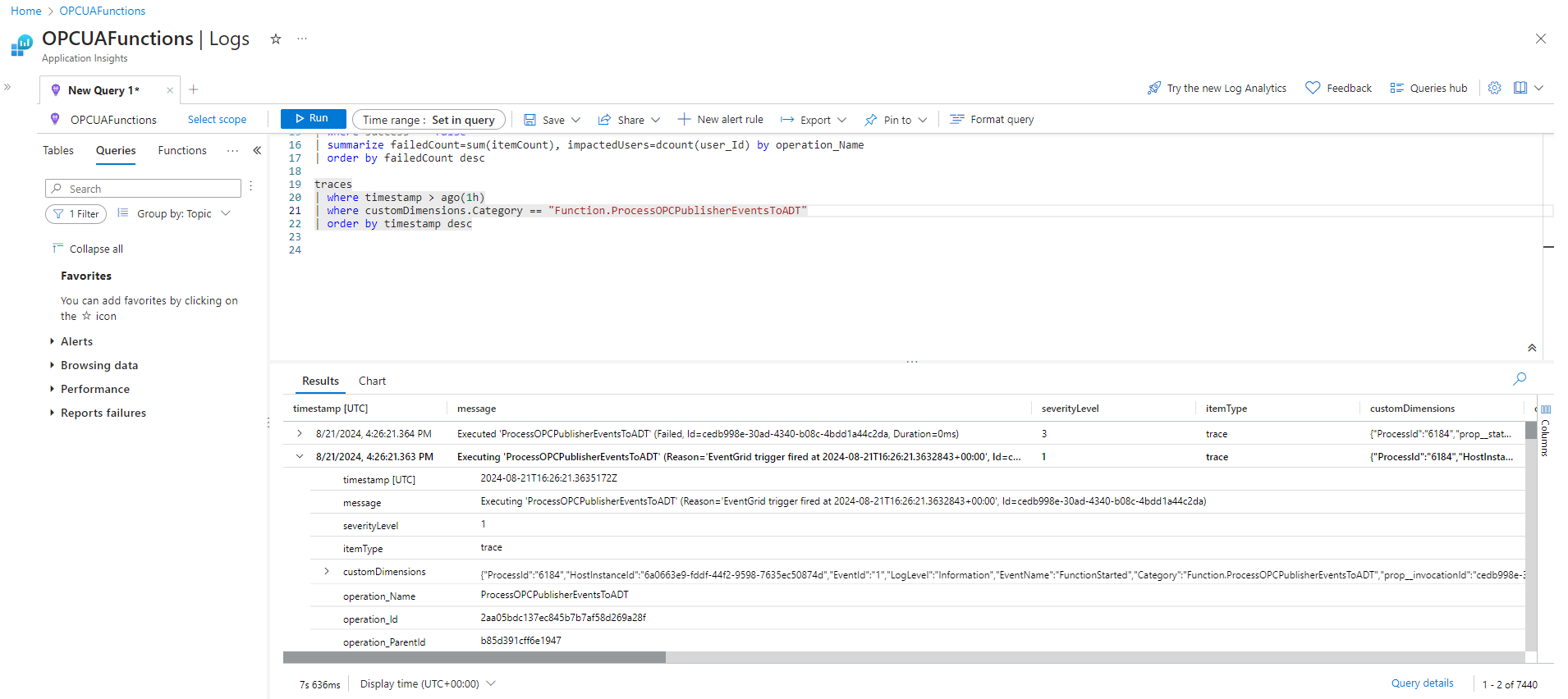Expand the Performance category
This screenshot has width=1568, height=699.
[53, 389]
